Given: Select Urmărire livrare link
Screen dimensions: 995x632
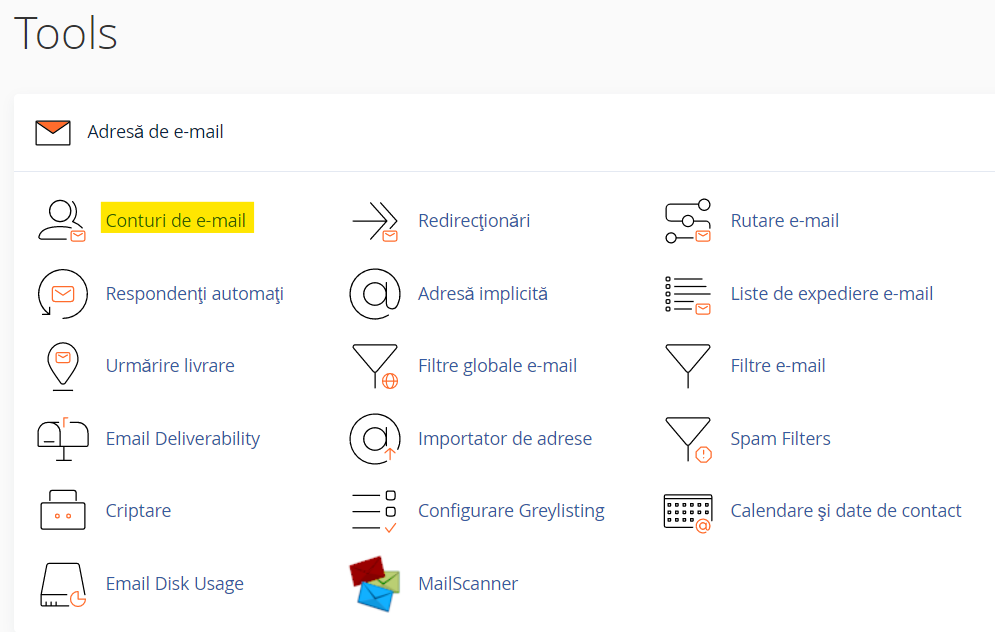Looking at the screenshot, I should click(x=170, y=365).
